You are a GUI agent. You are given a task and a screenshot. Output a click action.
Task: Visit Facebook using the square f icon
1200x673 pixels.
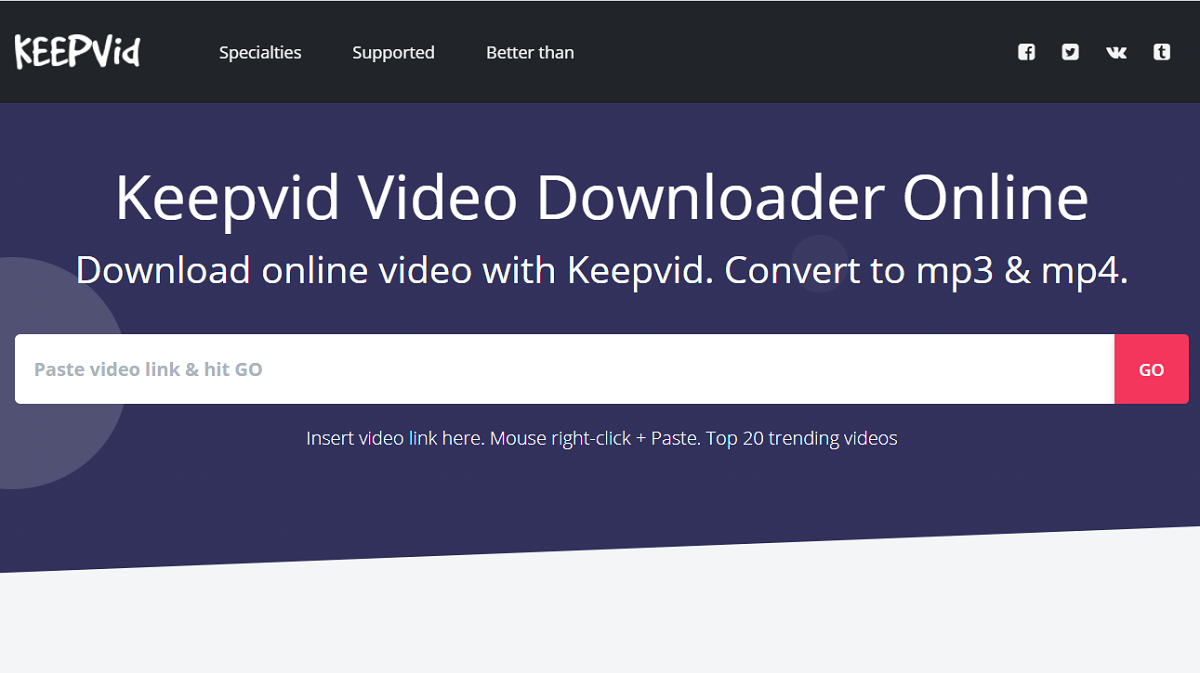1026,52
